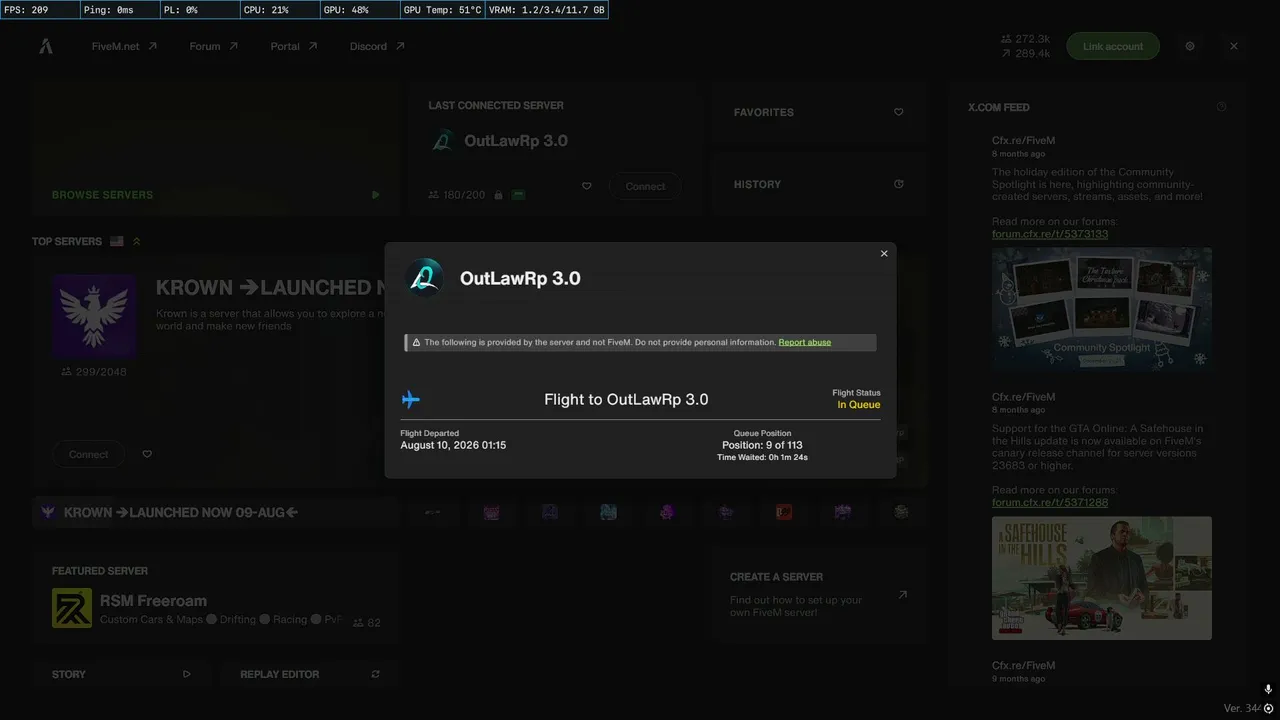Click the 'August 10, 2026 01:15' departure time

(x=453, y=445)
